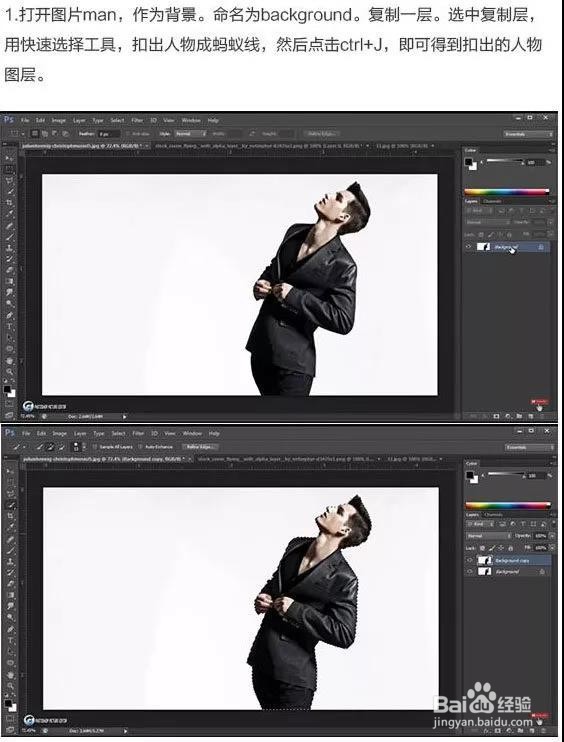
Task: Click New selection icon in upper options bar
Action: coord(35,134)
